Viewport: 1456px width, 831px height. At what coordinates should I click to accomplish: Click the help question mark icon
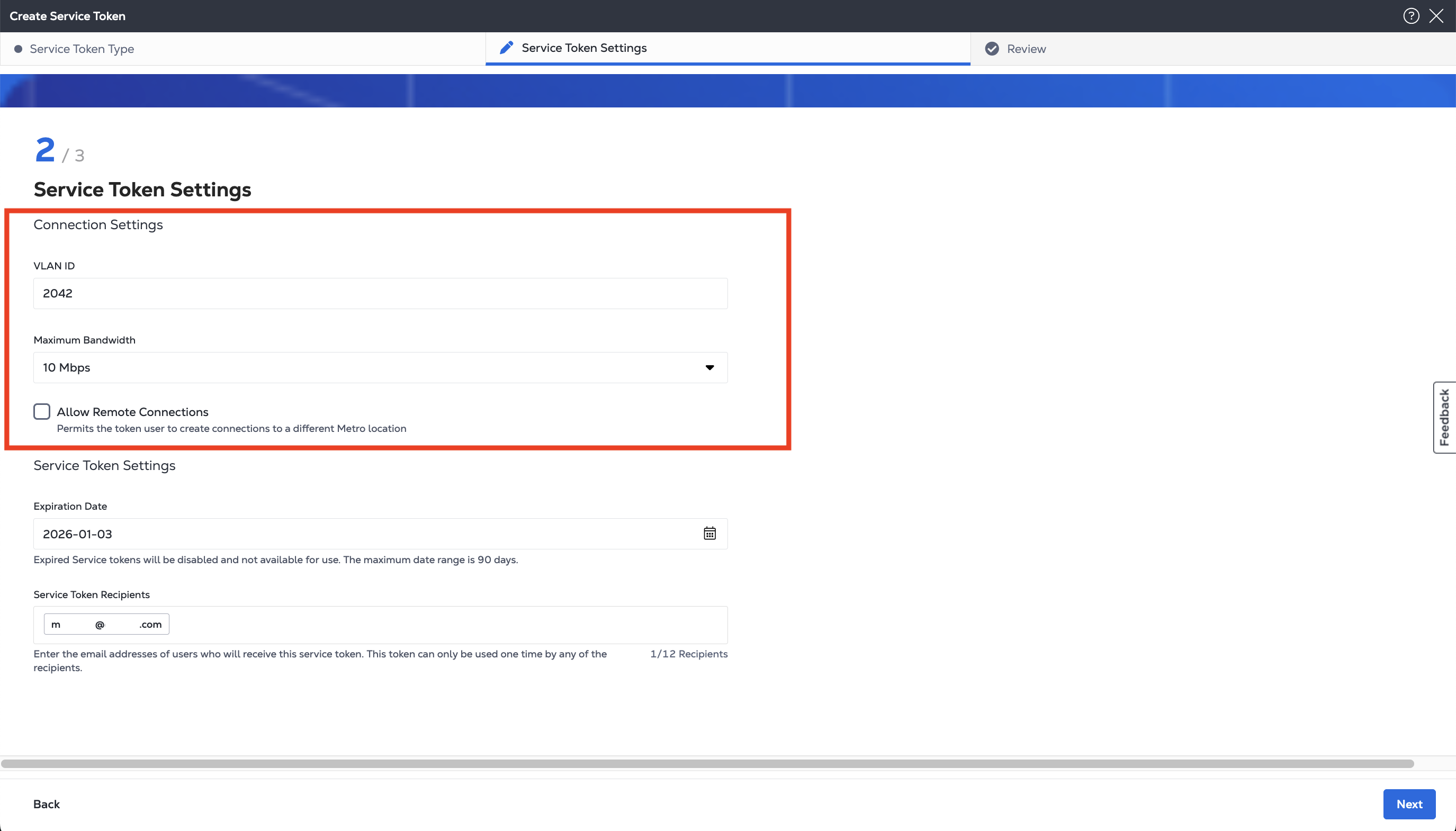1411,16
